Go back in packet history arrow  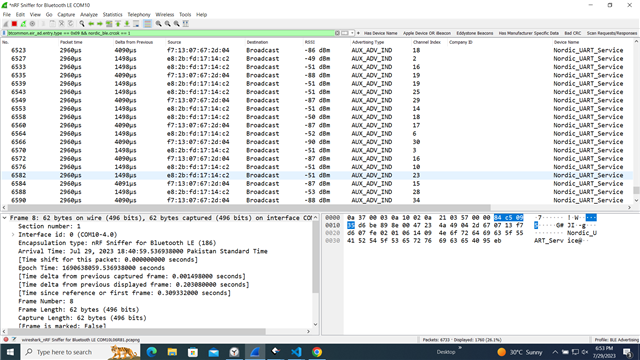(x=91, y=24)
